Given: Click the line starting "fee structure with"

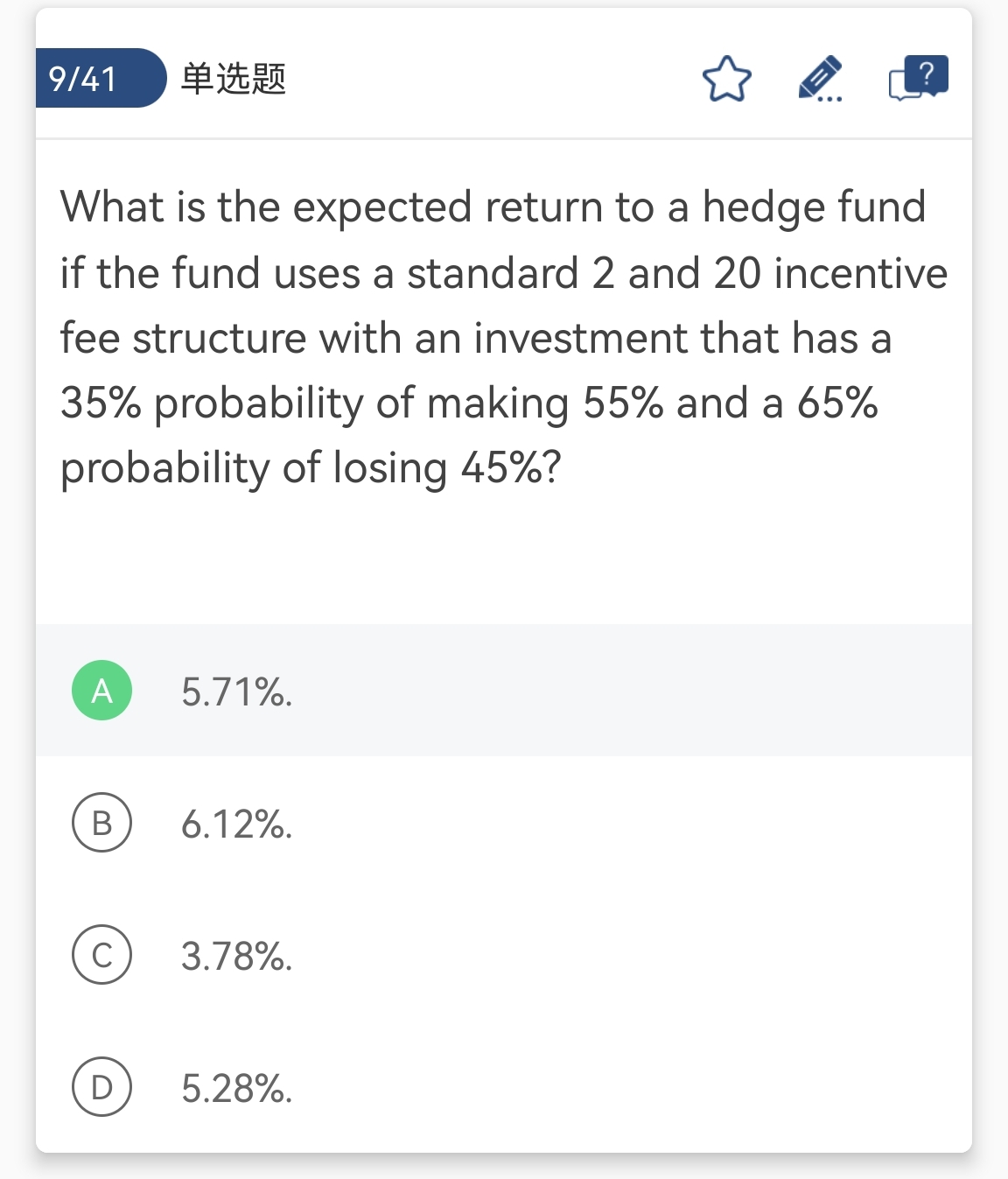Looking at the screenshot, I should [475, 339].
